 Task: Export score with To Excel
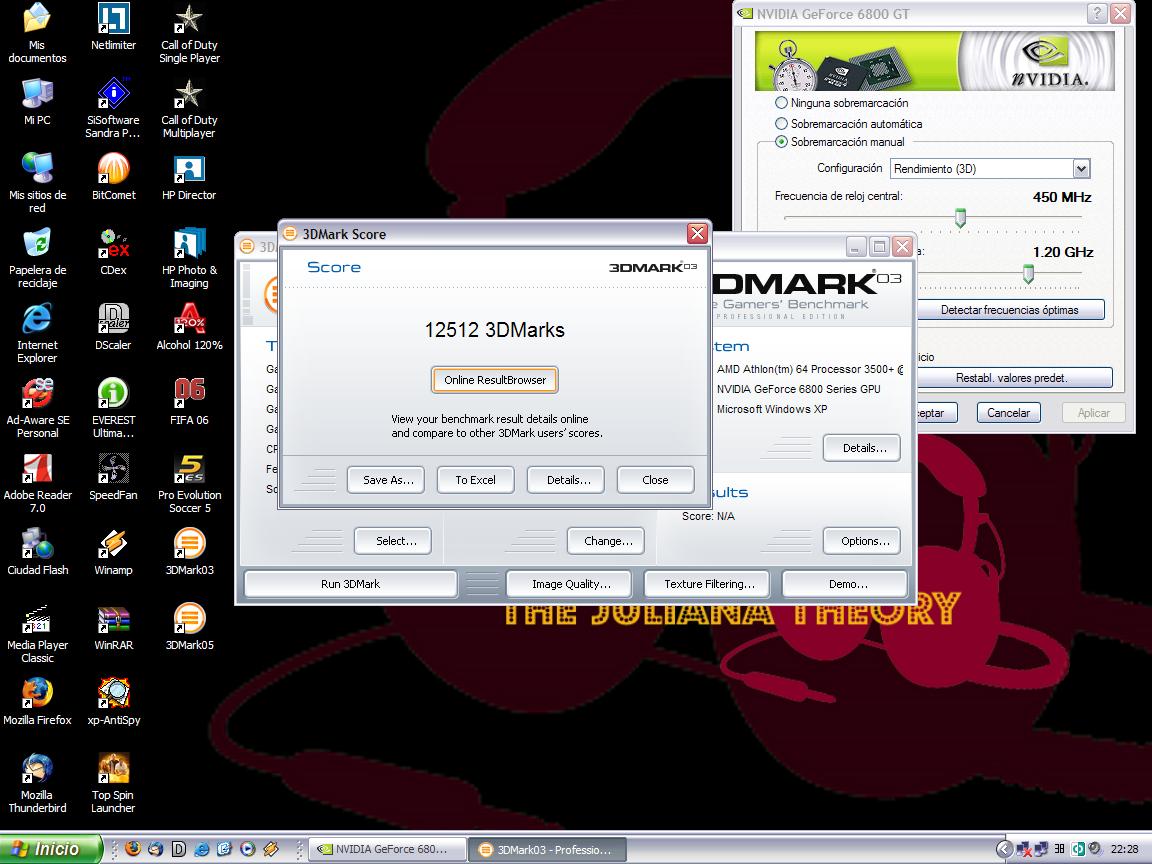pyautogui.click(x=475, y=480)
